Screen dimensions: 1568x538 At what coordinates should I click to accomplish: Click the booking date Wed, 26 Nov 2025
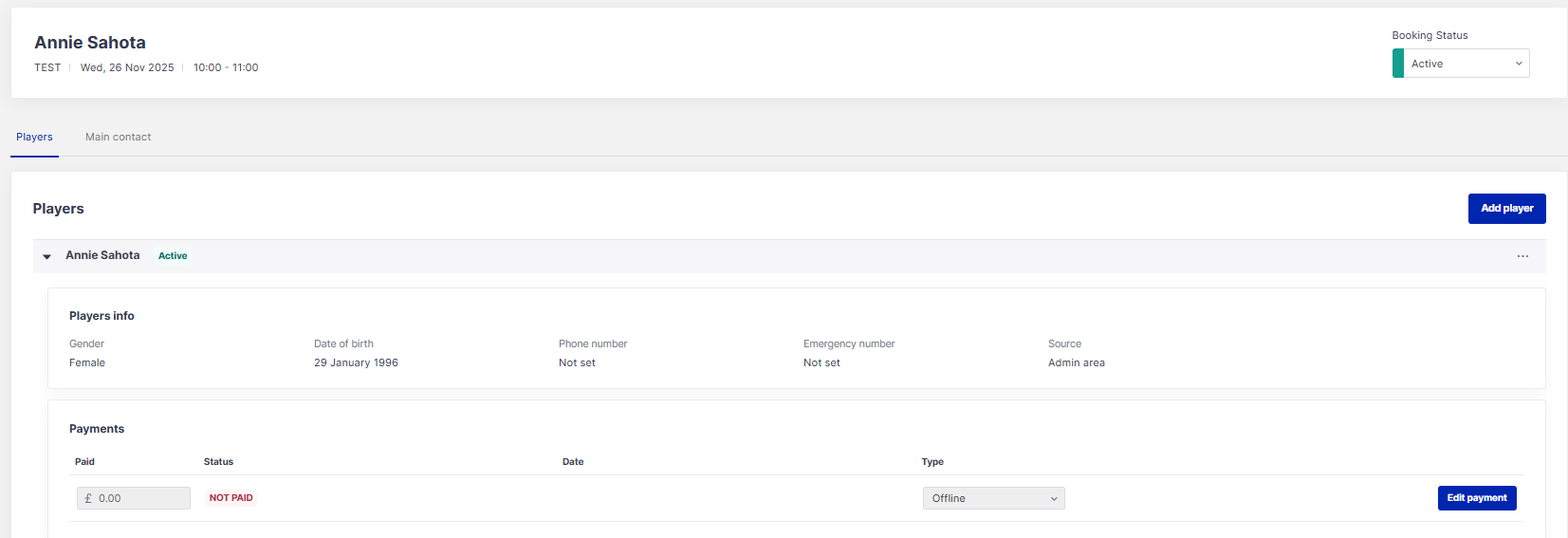click(x=127, y=67)
